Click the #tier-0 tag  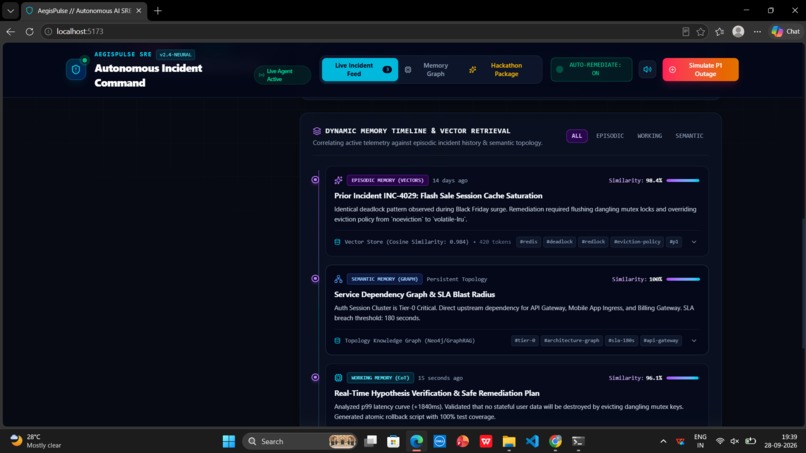pos(525,340)
